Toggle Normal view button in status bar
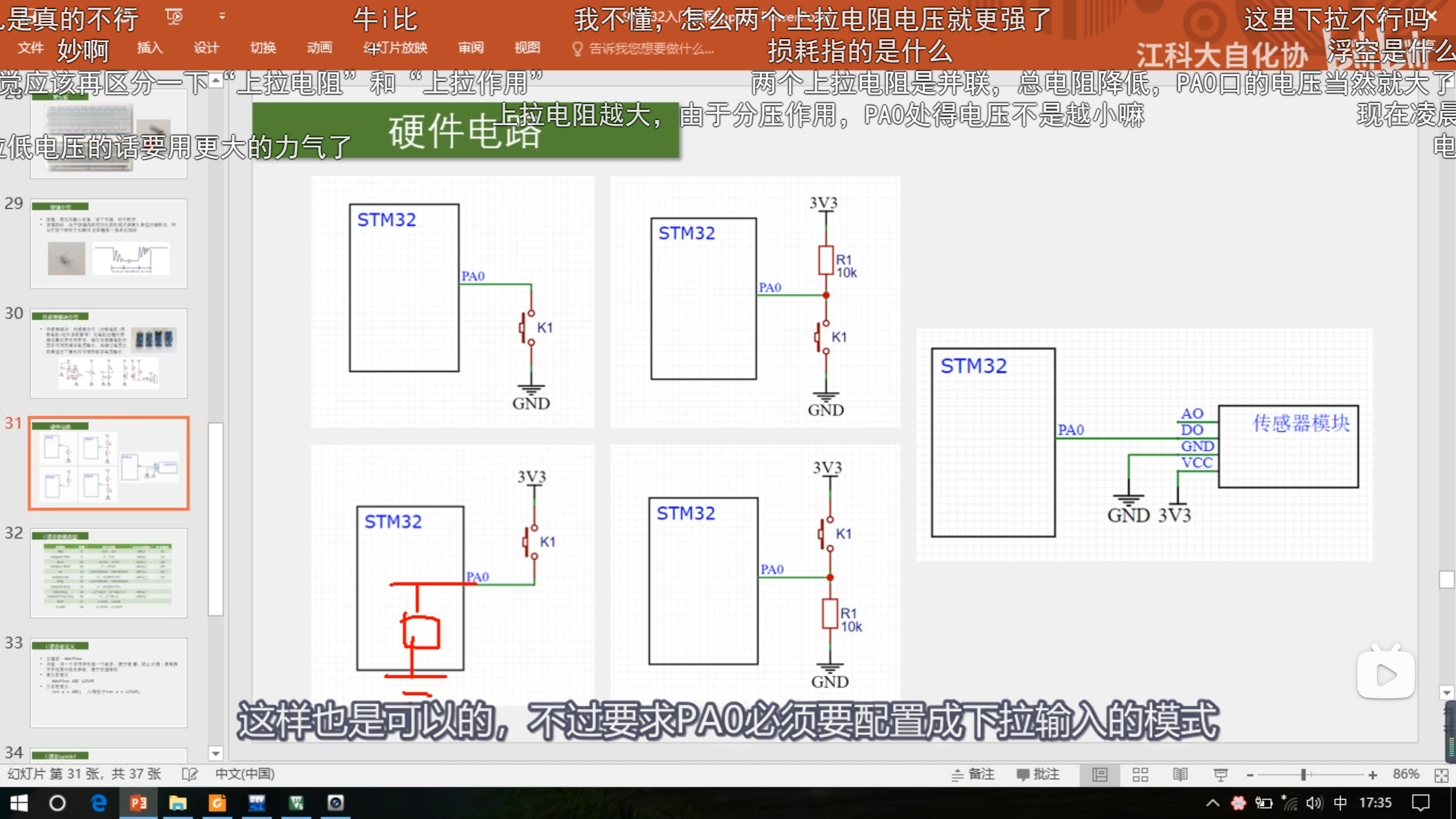The image size is (1456, 819). 1100,775
